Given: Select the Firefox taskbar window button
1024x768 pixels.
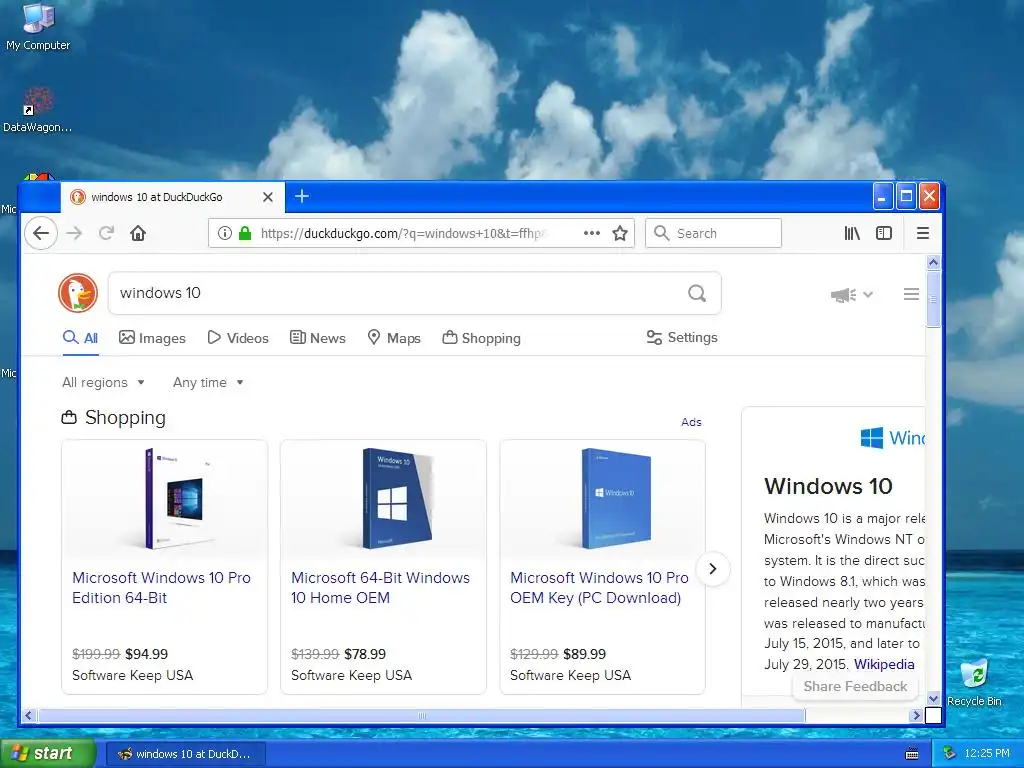Looking at the screenshot, I should pos(185,754).
